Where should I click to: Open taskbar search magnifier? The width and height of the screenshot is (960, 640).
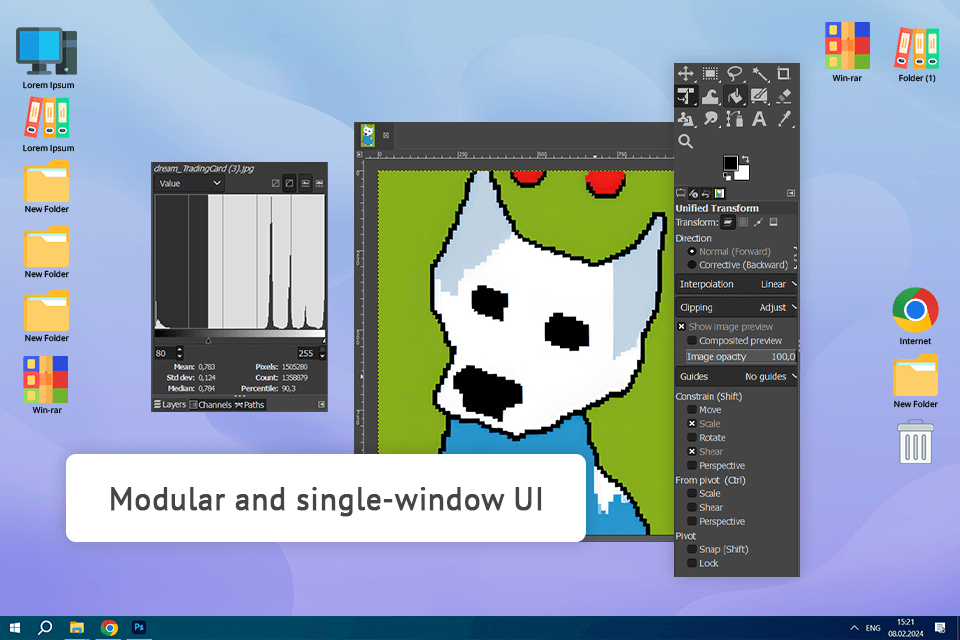[x=45, y=628]
